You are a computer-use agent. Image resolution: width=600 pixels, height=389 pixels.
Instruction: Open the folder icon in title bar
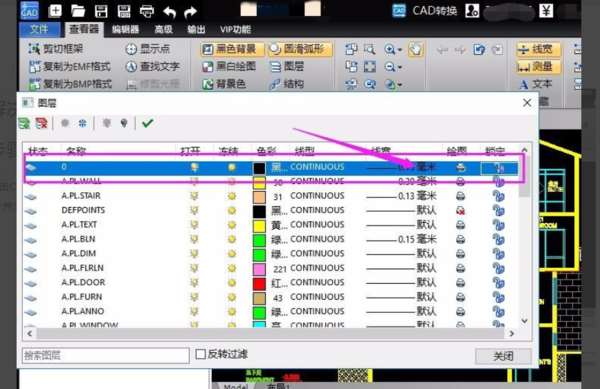tap(78, 11)
